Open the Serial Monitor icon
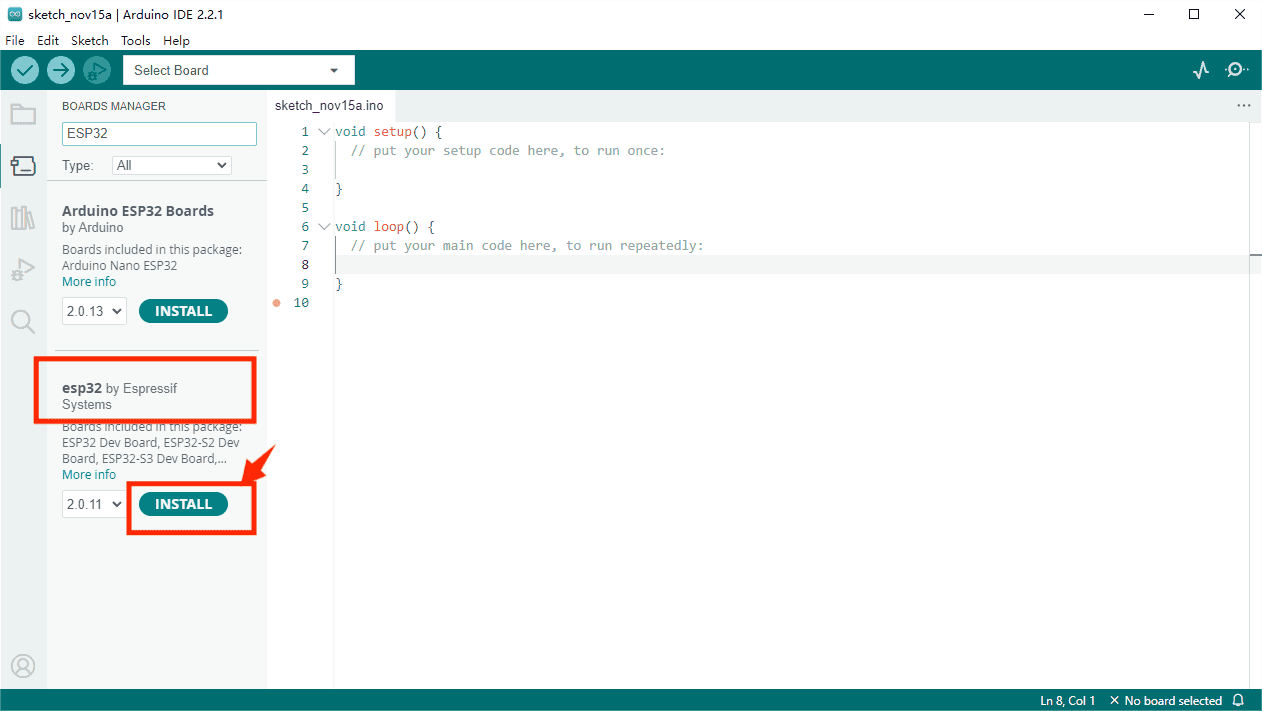This screenshot has width=1262, height=711. pos(1237,70)
